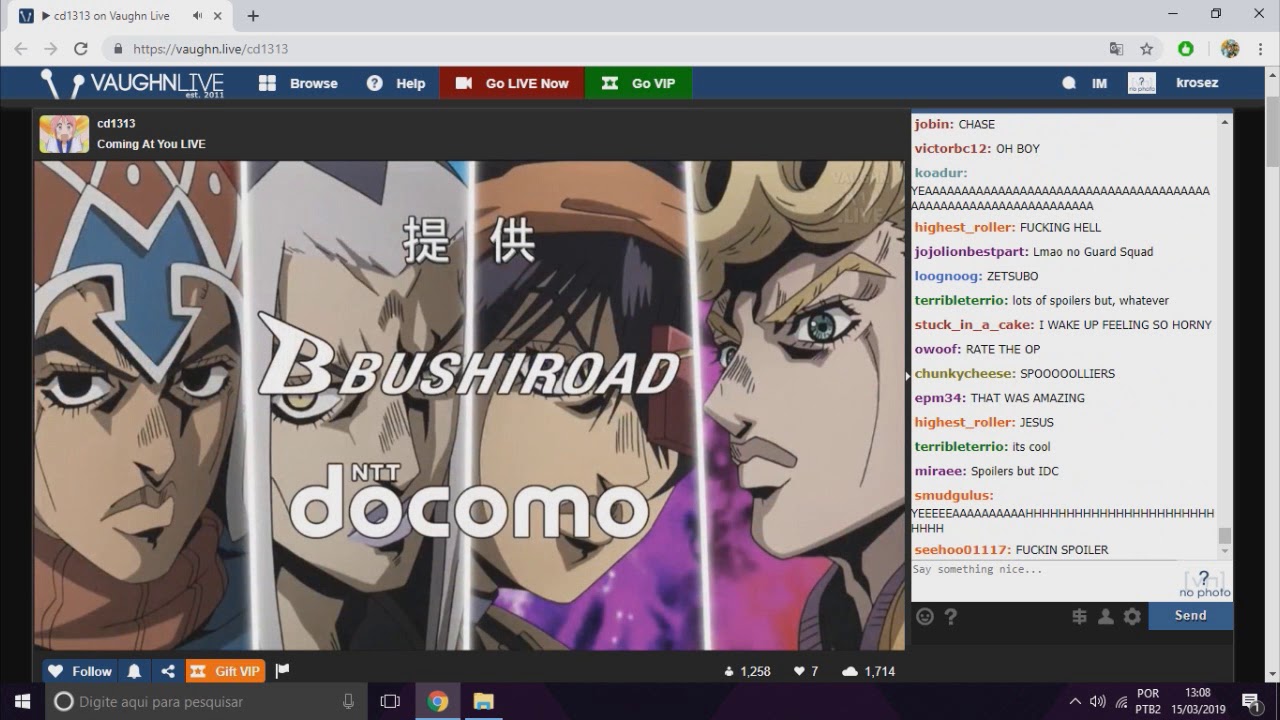Open krosez account menu

click(1197, 83)
